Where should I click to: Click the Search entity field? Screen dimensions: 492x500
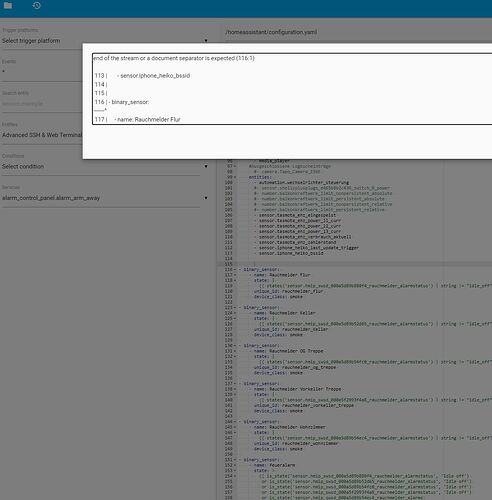[42, 103]
